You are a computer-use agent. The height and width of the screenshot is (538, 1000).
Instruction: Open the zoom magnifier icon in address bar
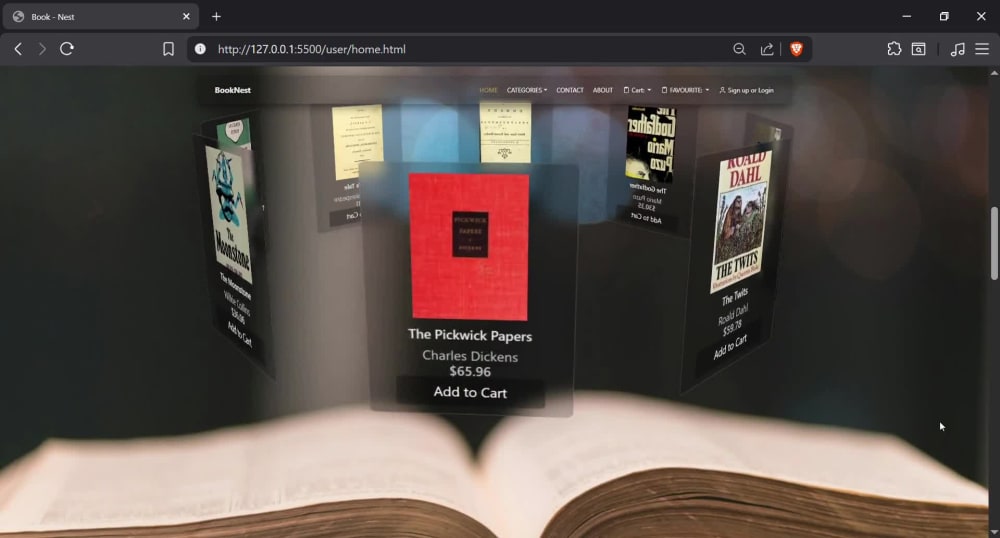[739, 49]
